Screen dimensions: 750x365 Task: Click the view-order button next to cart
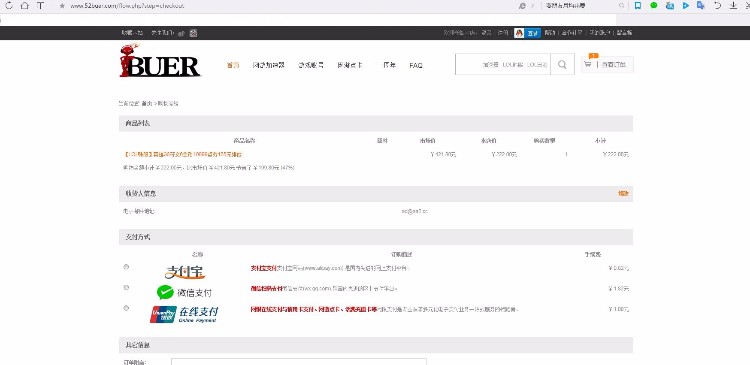click(614, 65)
